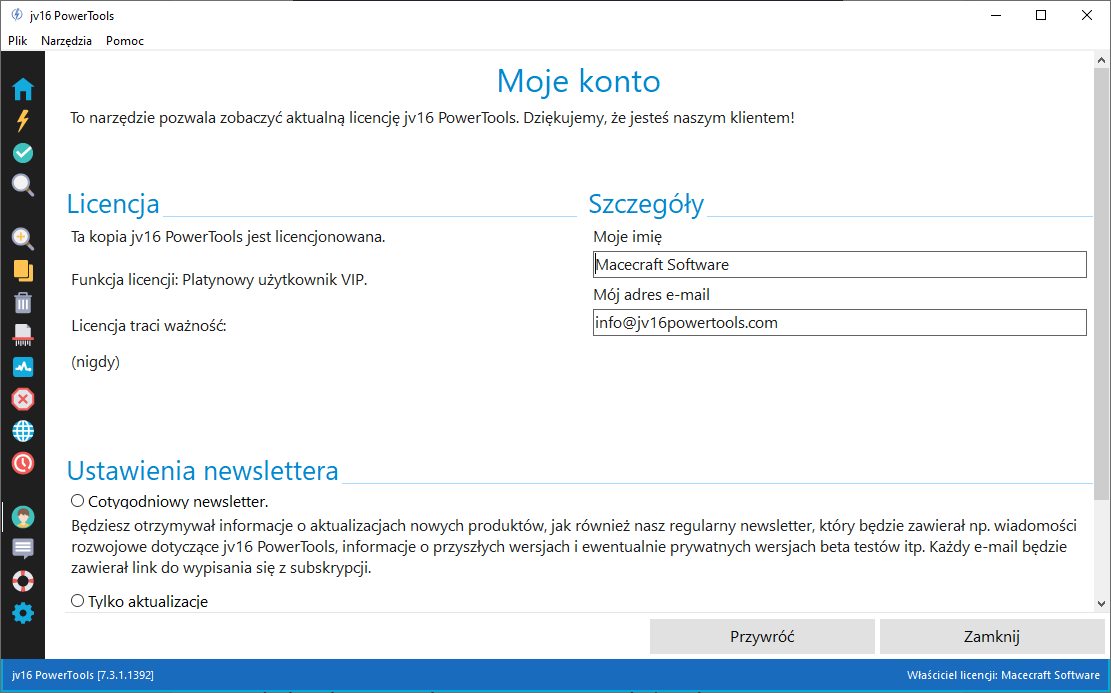Select the red clock sidebar icon
The height and width of the screenshot is (693, 1111).
23,463
